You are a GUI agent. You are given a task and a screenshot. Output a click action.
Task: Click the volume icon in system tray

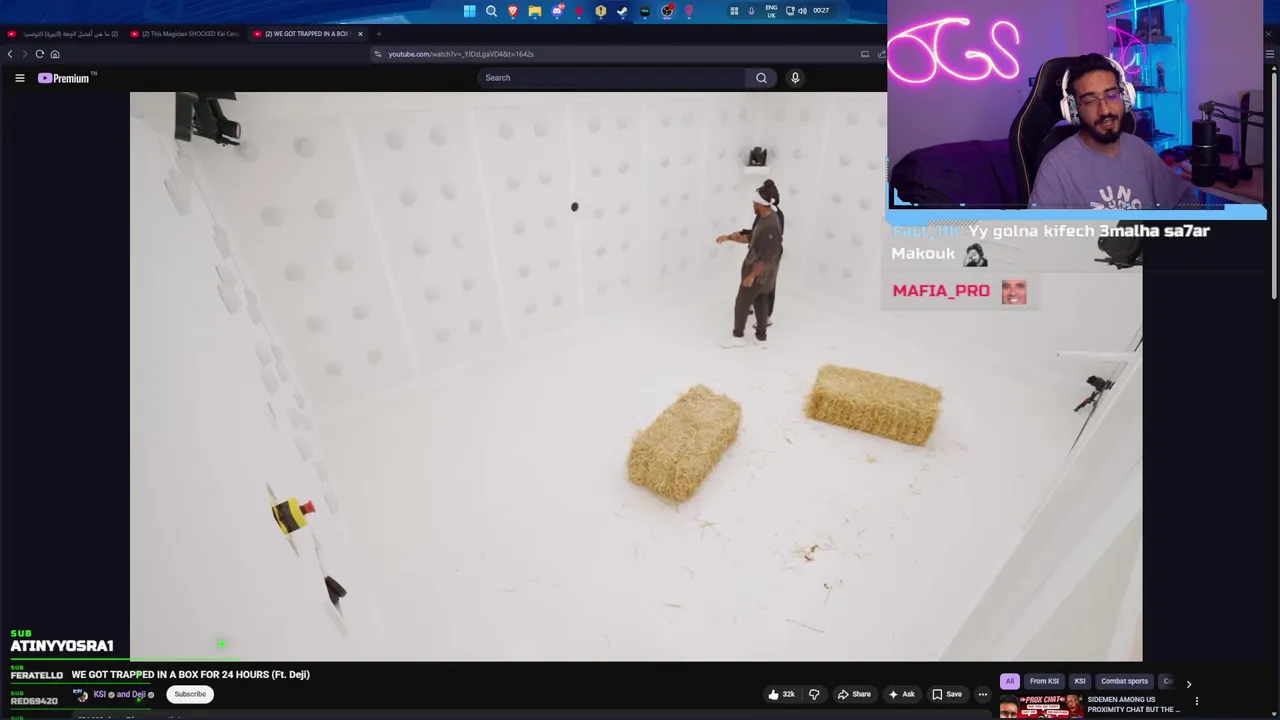click(x=802, y=11)
